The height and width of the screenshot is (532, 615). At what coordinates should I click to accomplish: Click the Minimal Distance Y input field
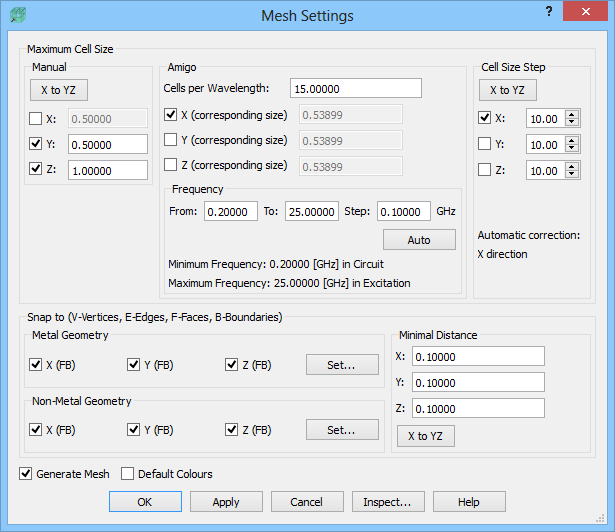[x=478, y=382]
